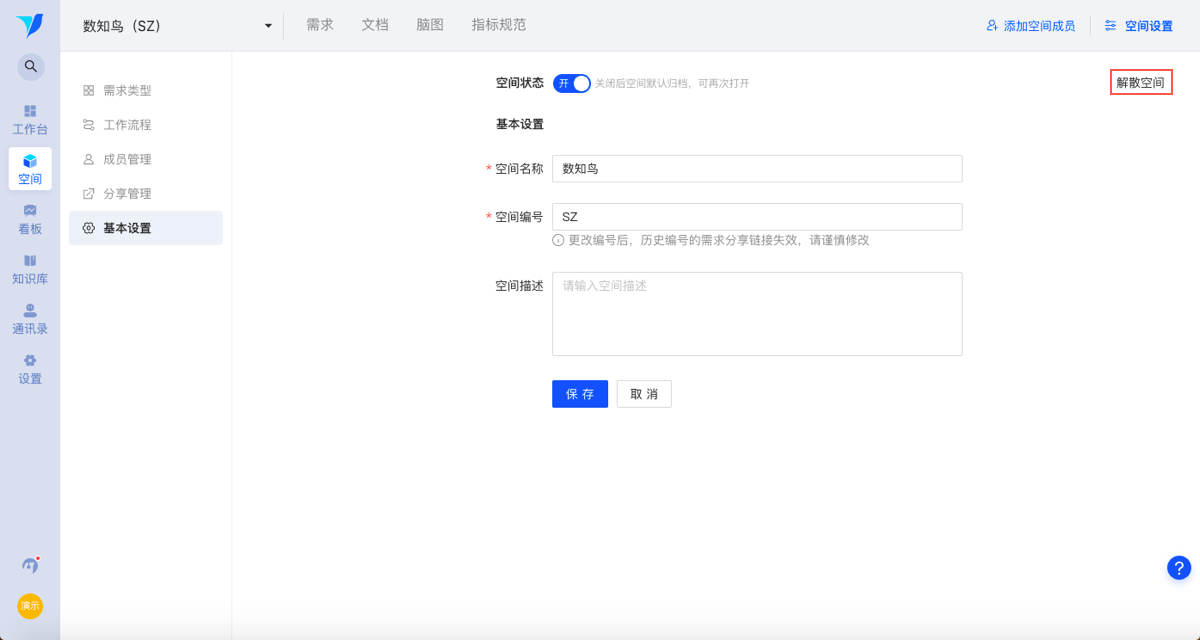Select 基本设置 settings menu item
Image resolution: width=1200 pixels, height=640 pixels.
pos(146,228)
